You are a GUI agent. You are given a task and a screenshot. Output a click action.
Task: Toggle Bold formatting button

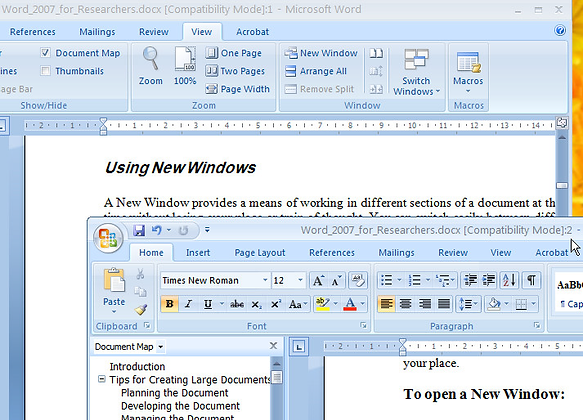(x=170, y=304)
